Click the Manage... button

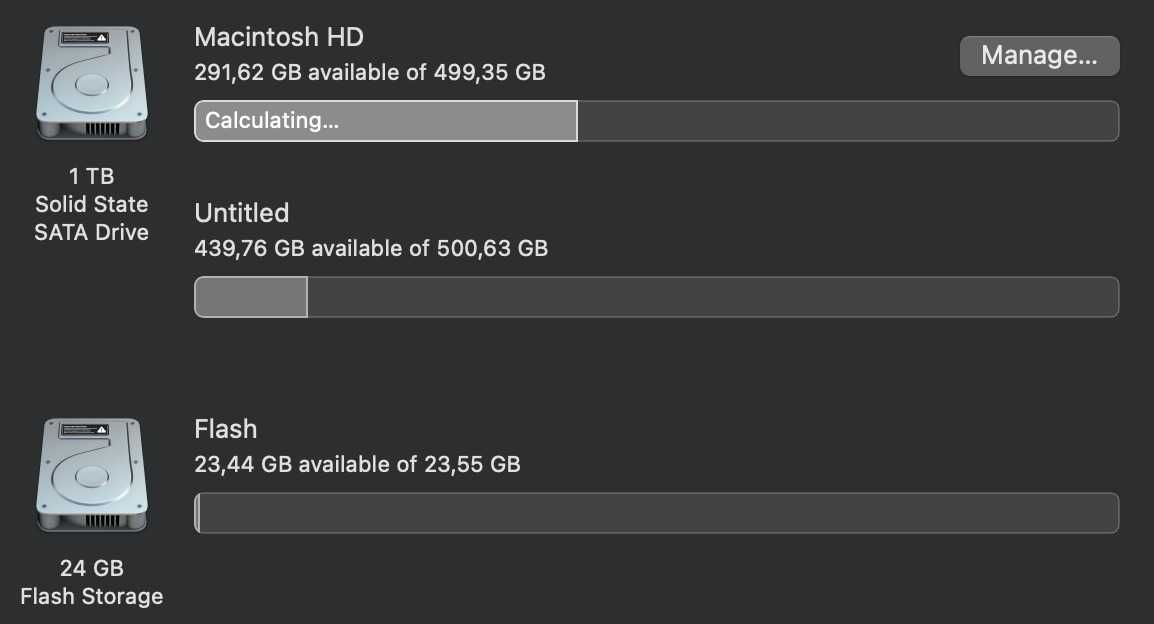(x=1039, y=55)
